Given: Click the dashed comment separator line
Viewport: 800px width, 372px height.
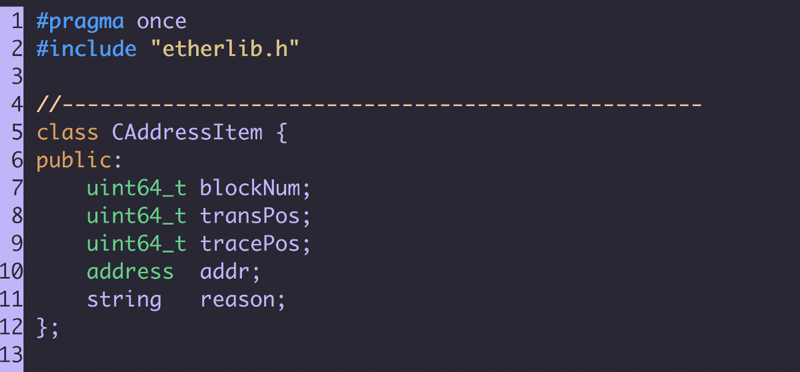Looking at the screenshot, I should tap(369, 105).
